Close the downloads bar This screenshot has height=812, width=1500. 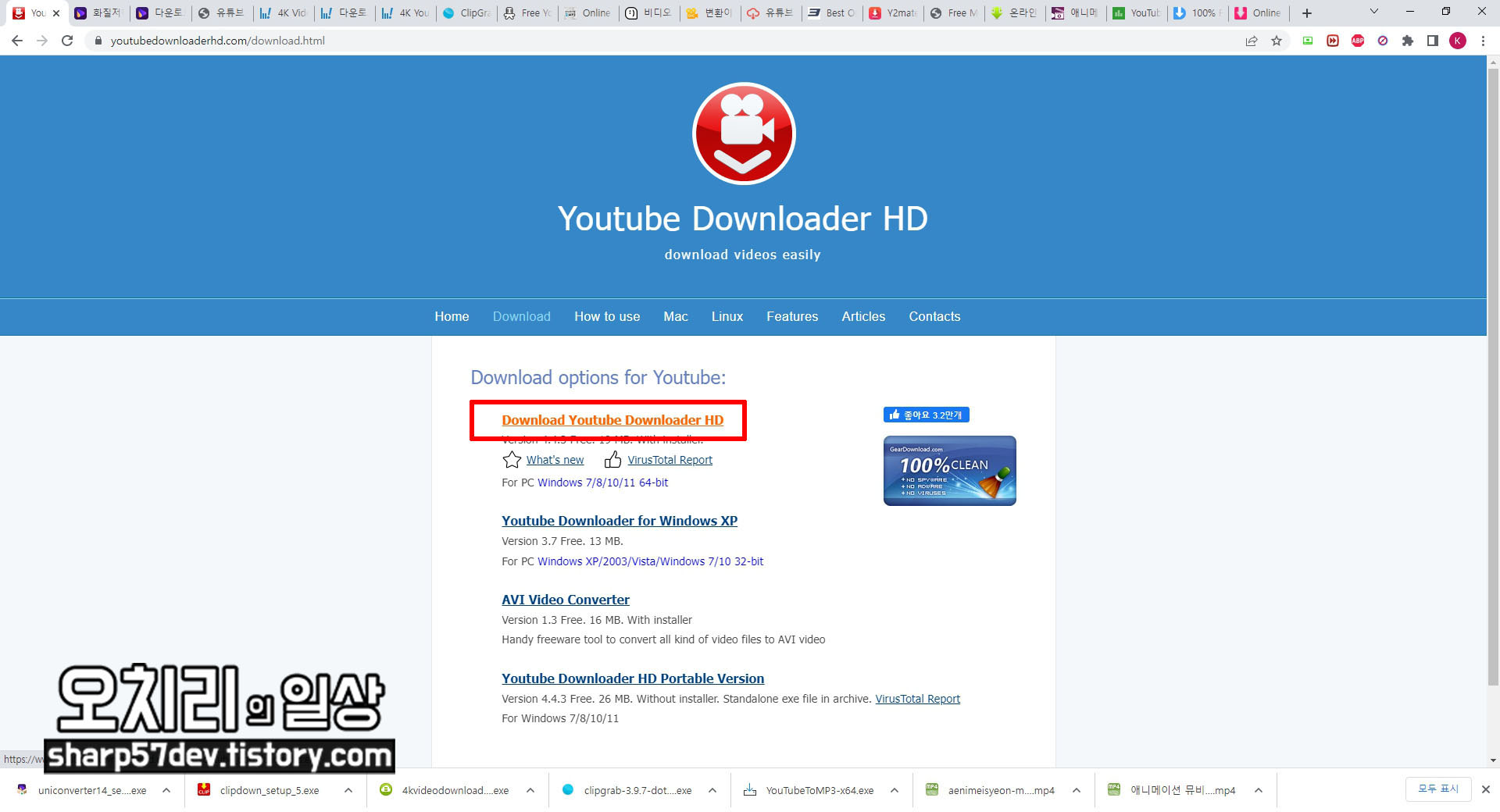(x=1486, y=789)
